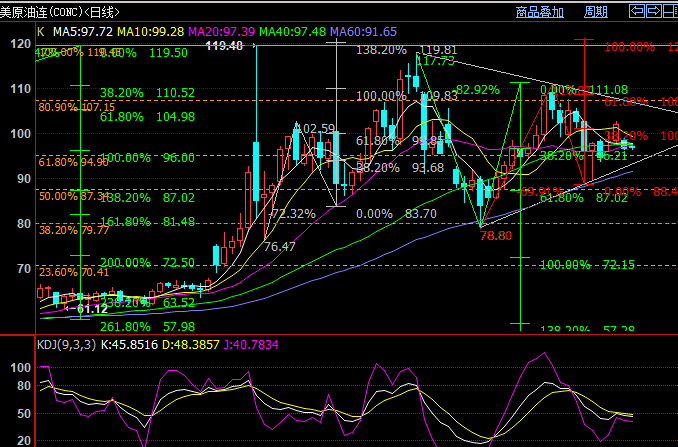Select the D:48.3857 value label
Viewport: 678px width, 447px height.
pos(191,345)
